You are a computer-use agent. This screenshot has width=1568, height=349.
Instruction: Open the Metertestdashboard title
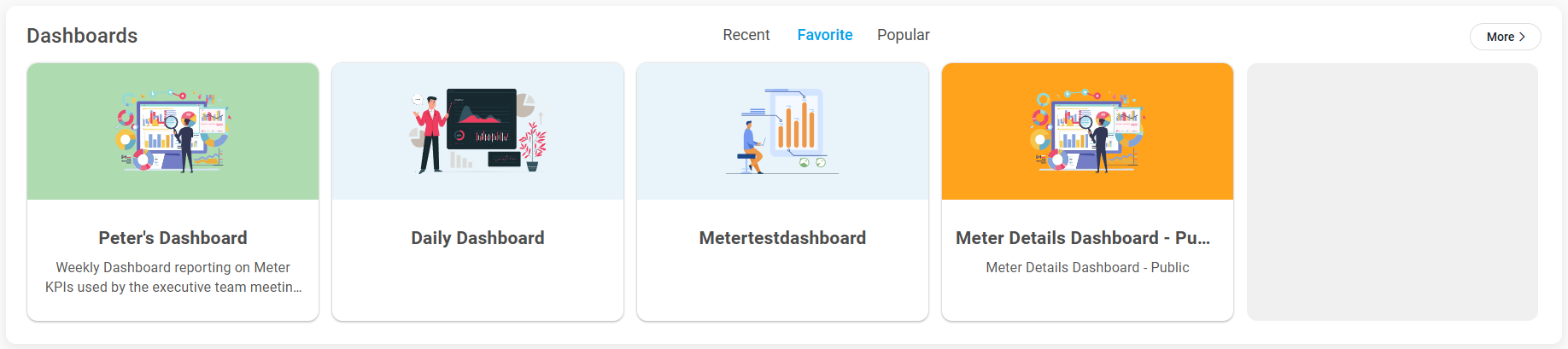782,238
